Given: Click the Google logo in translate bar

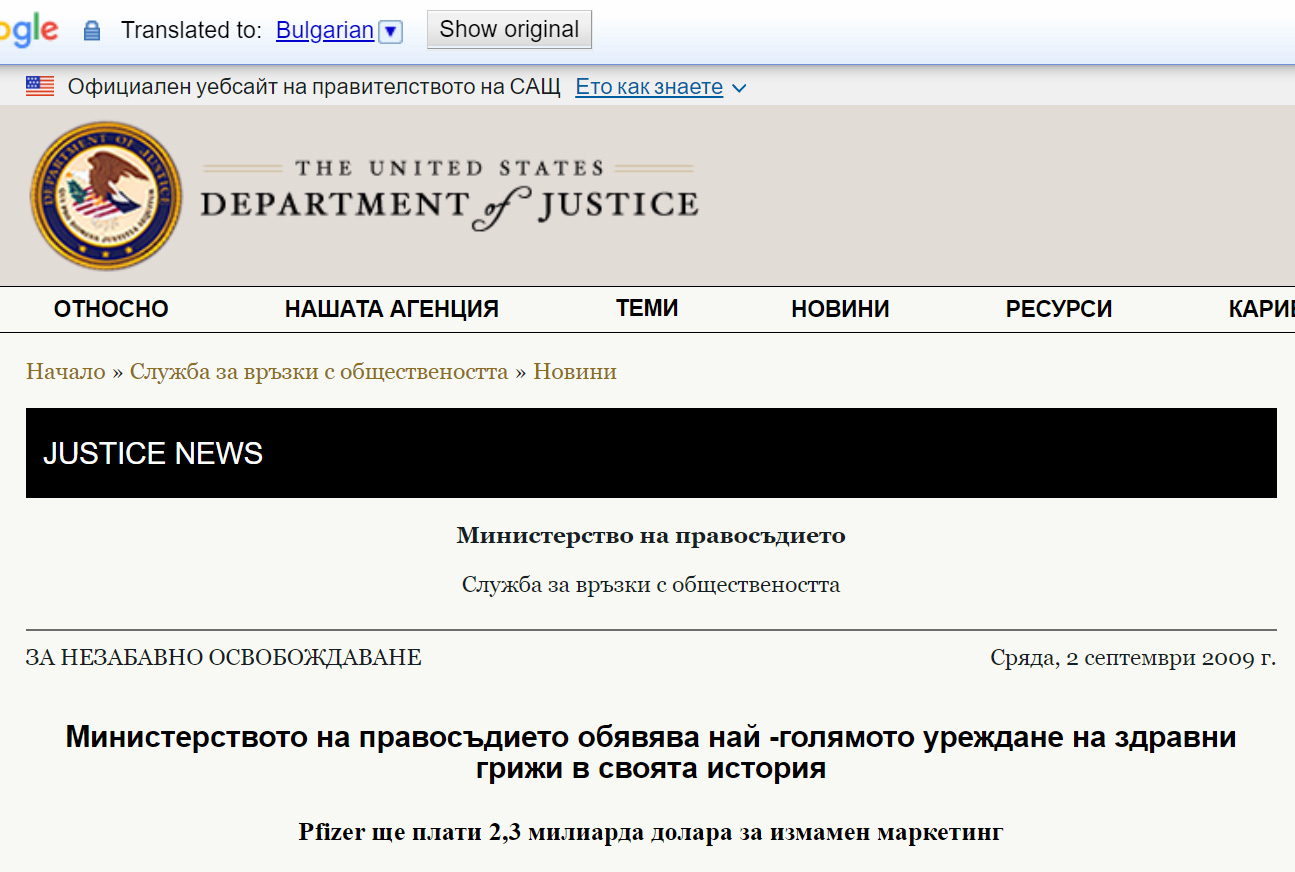Looking at the screenshot, I should (28, 30).
